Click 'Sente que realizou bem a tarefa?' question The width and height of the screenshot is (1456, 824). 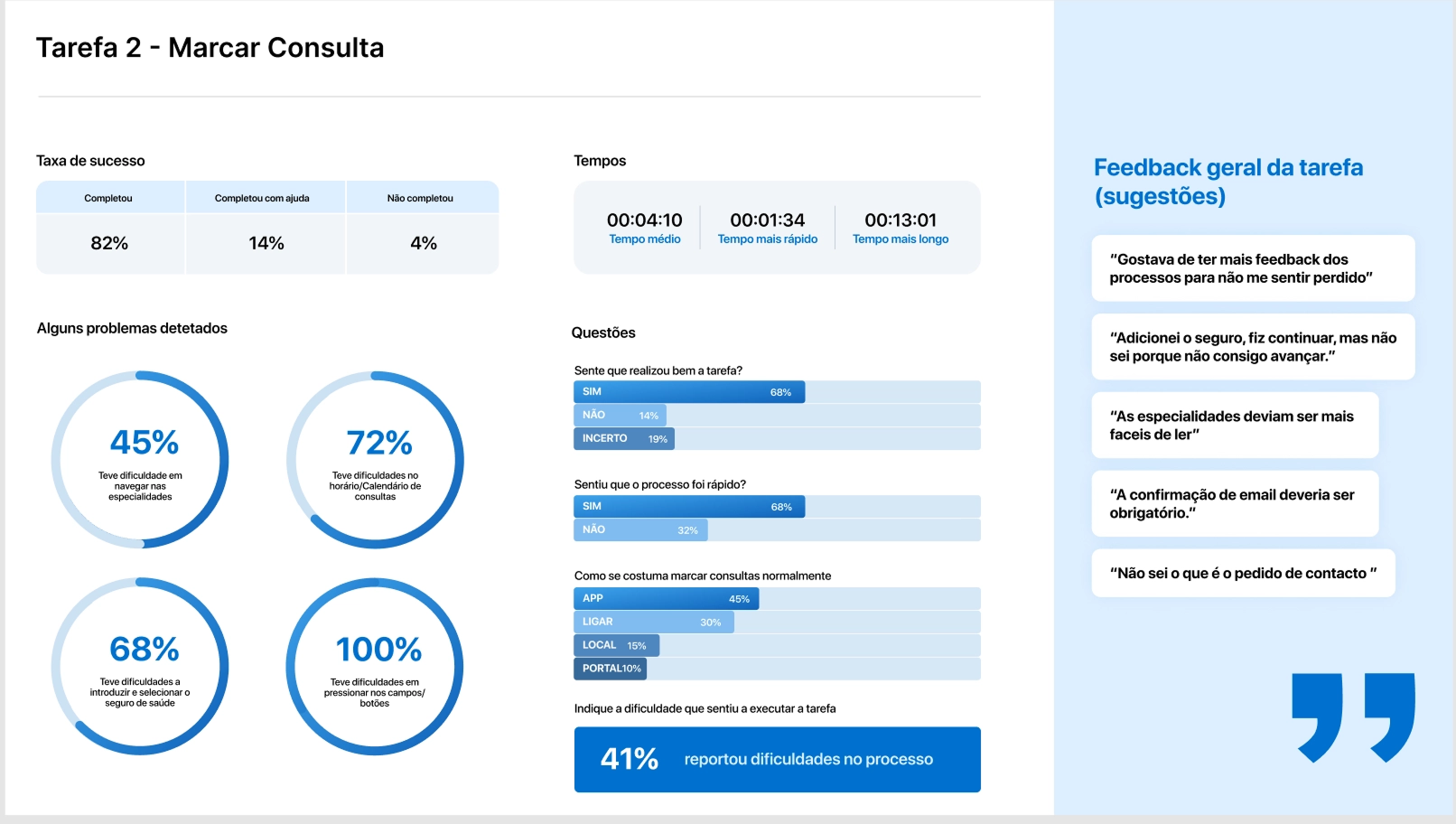(658, 370)
